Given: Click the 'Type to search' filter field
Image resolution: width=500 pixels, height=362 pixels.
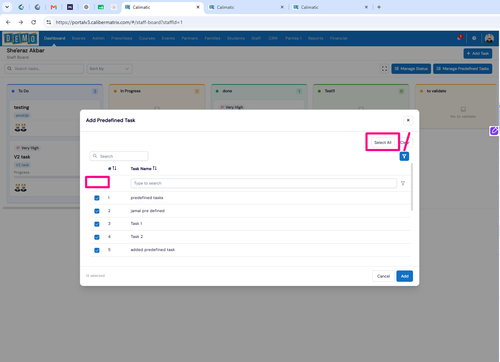Looking at the screenshot, I should click(x=263, y=183).
